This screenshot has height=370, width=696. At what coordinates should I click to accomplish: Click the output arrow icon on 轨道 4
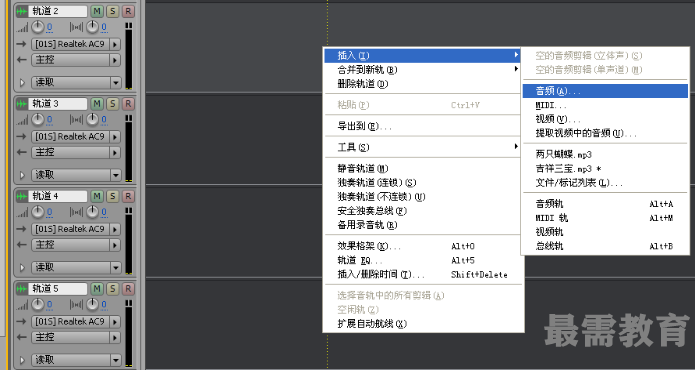(21, 244)
